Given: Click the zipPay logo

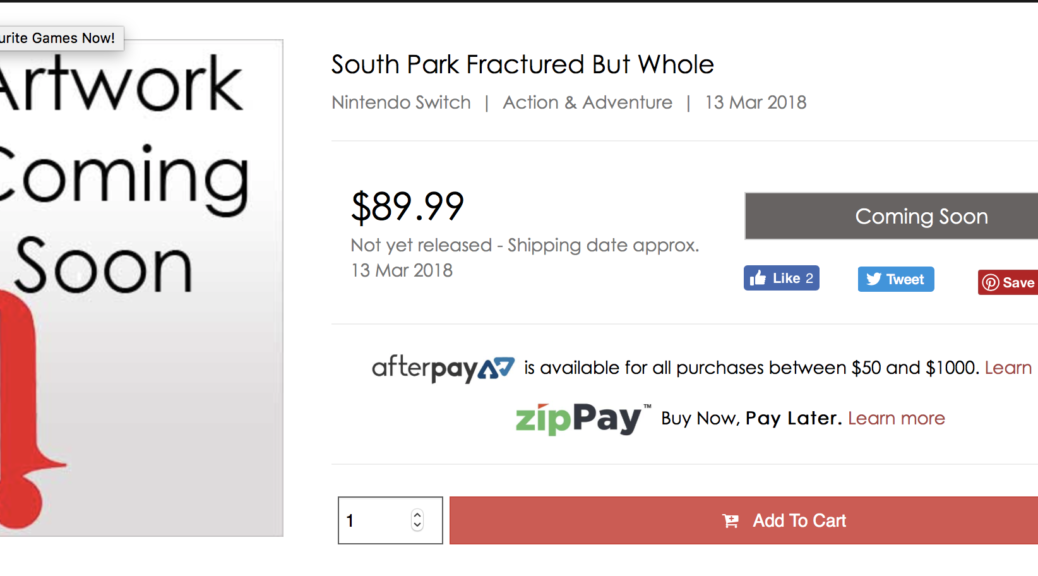Looking at the screenshot, I should click(583, 419).
